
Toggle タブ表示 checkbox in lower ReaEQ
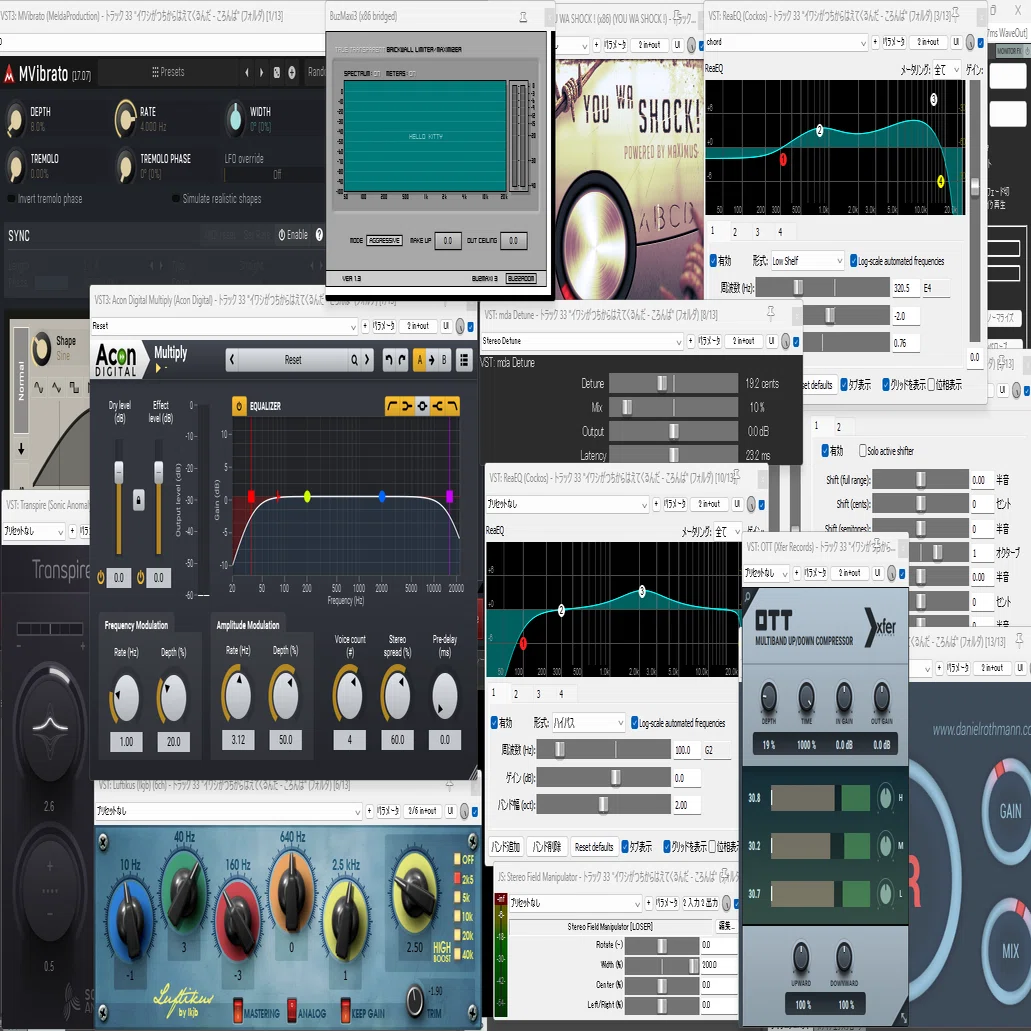625,847
